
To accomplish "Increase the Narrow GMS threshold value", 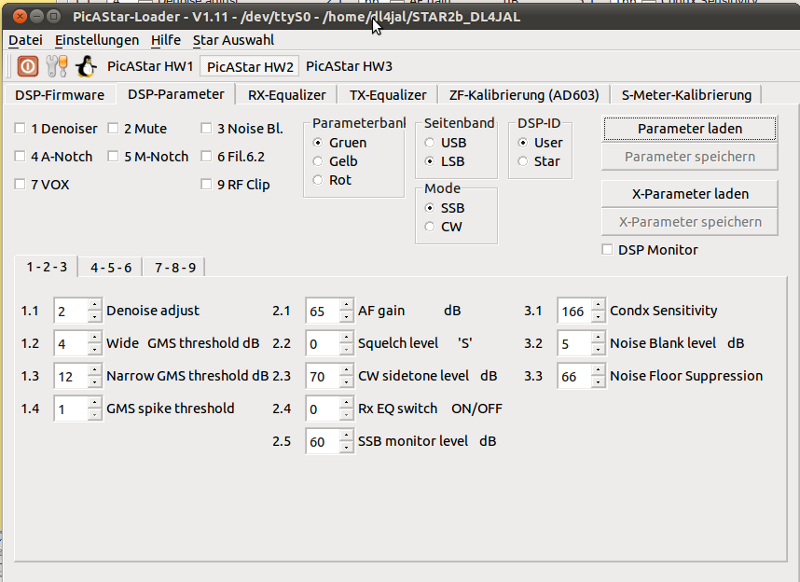I will click(x=94, y=370).
